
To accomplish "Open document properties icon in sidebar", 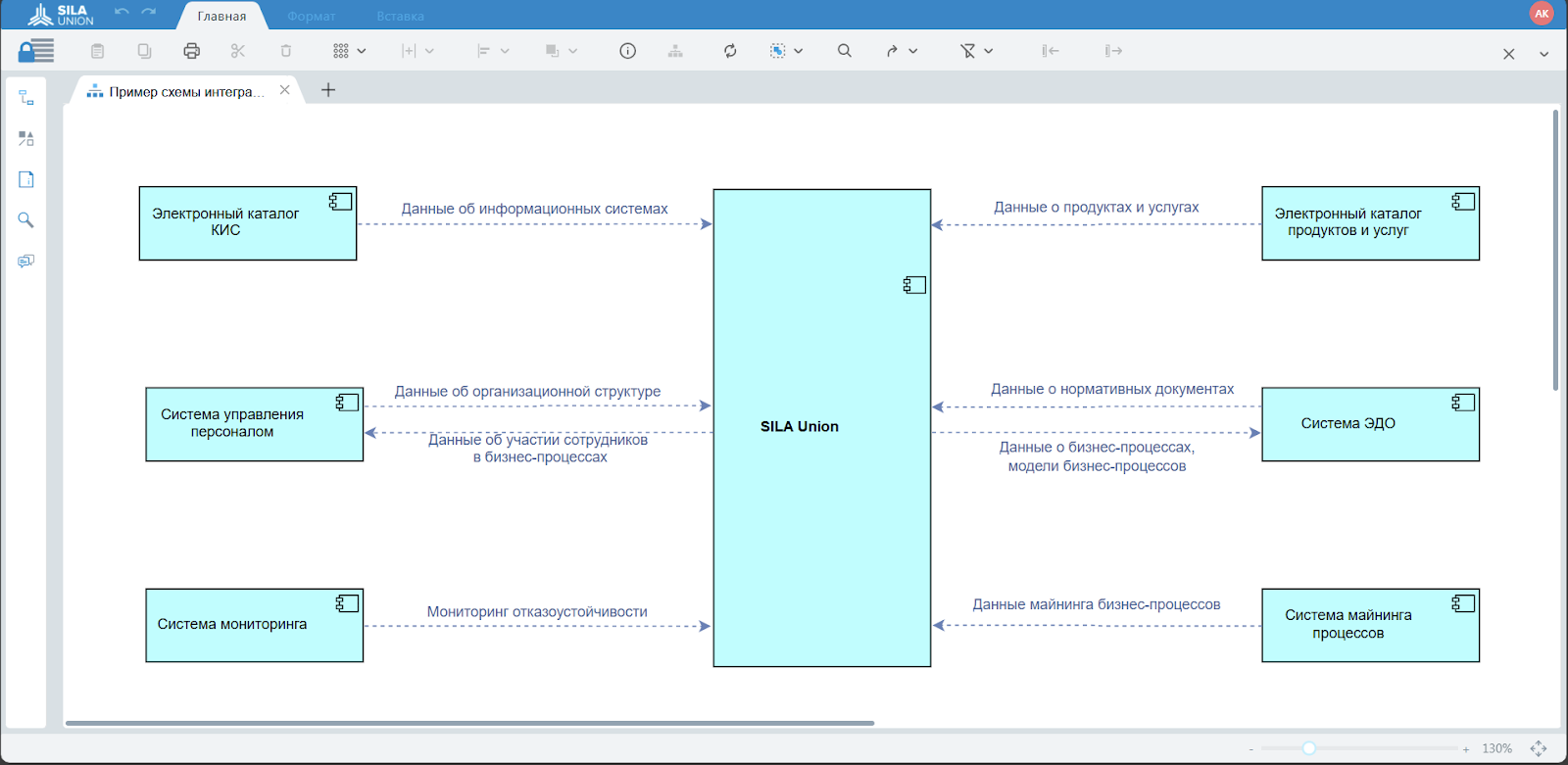I will click(x=26, y=179).
